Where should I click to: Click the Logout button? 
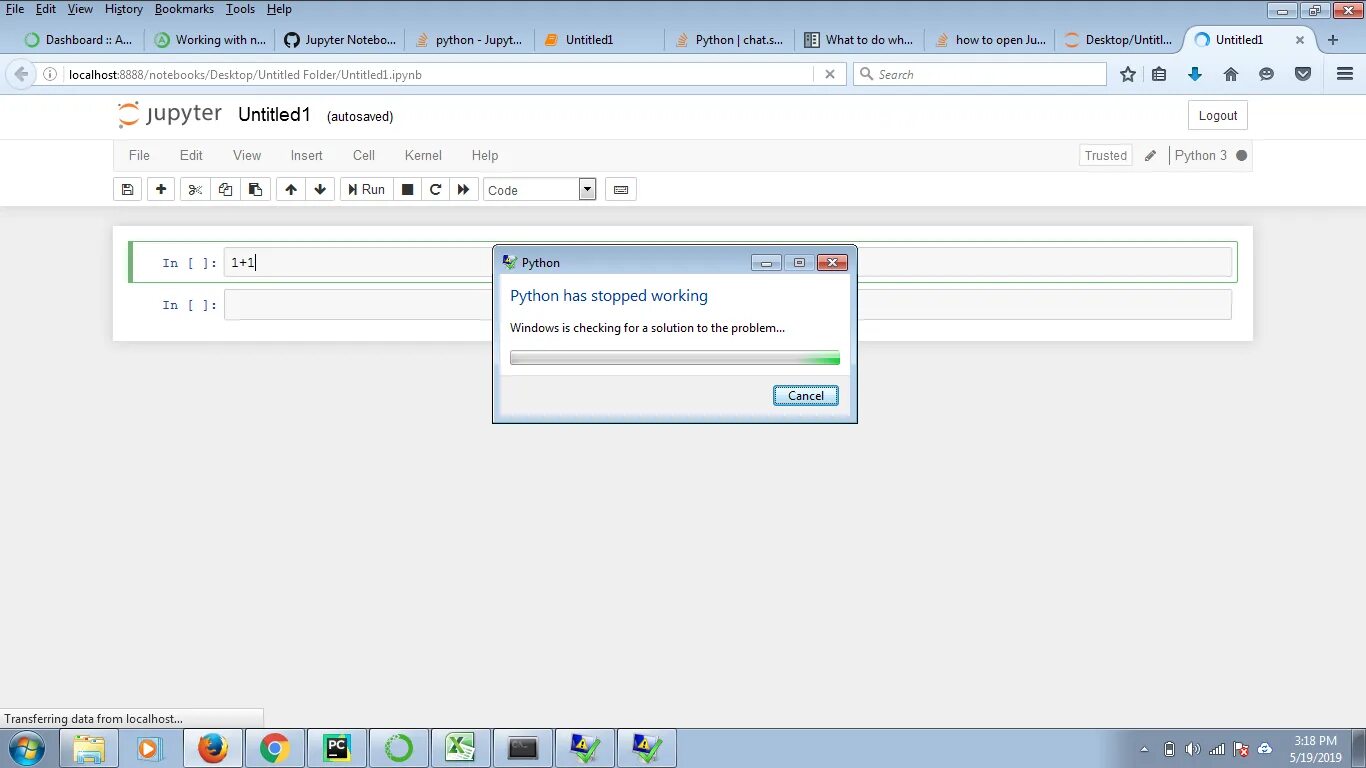1218,115
